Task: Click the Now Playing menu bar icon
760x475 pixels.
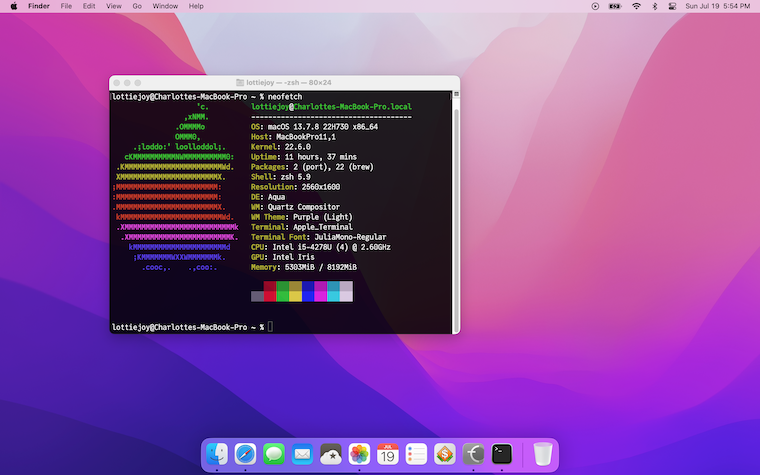Action: [x=595, y=6]
